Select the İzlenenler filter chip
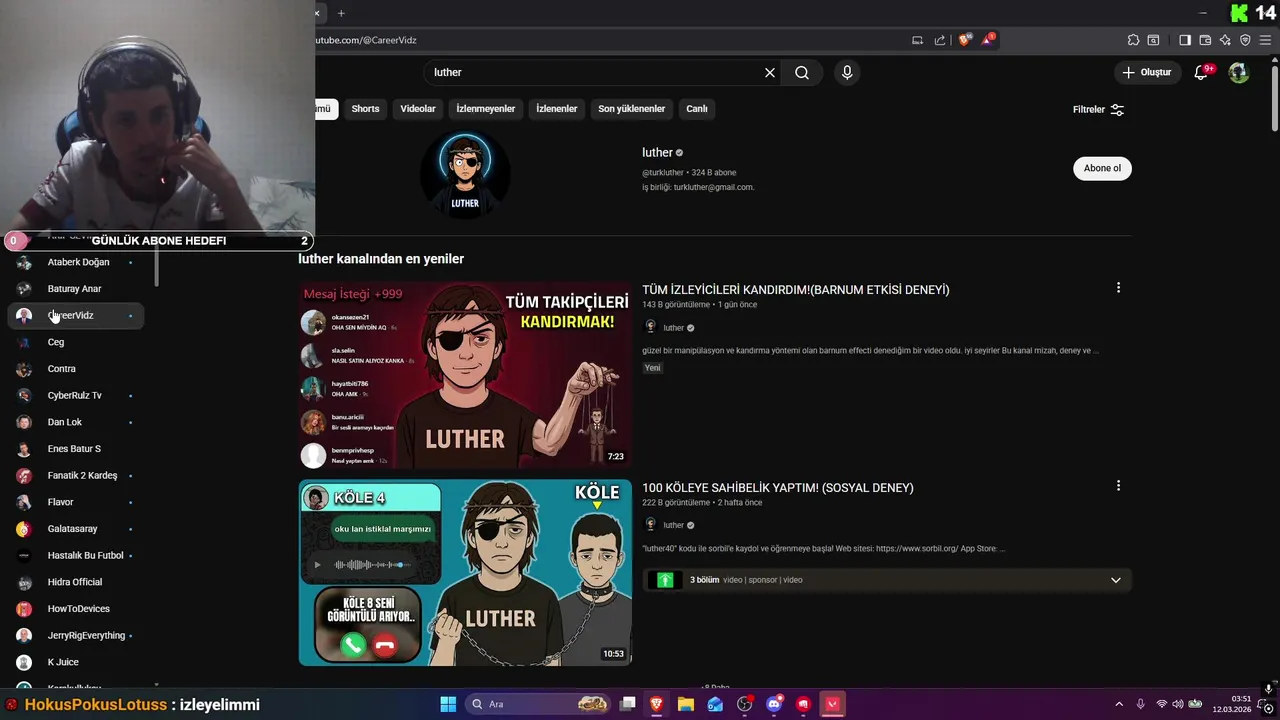Screen dimensions: 1280x720 [x=557, y=109]
